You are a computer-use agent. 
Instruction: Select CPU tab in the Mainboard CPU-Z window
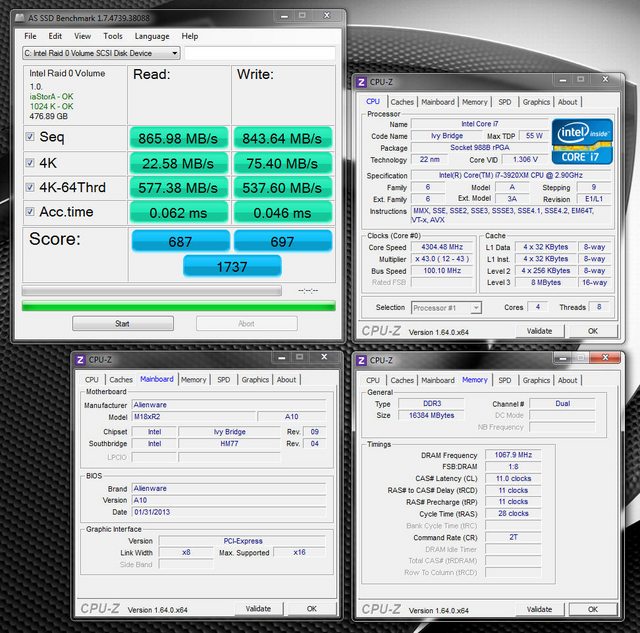tap(92, 380)
